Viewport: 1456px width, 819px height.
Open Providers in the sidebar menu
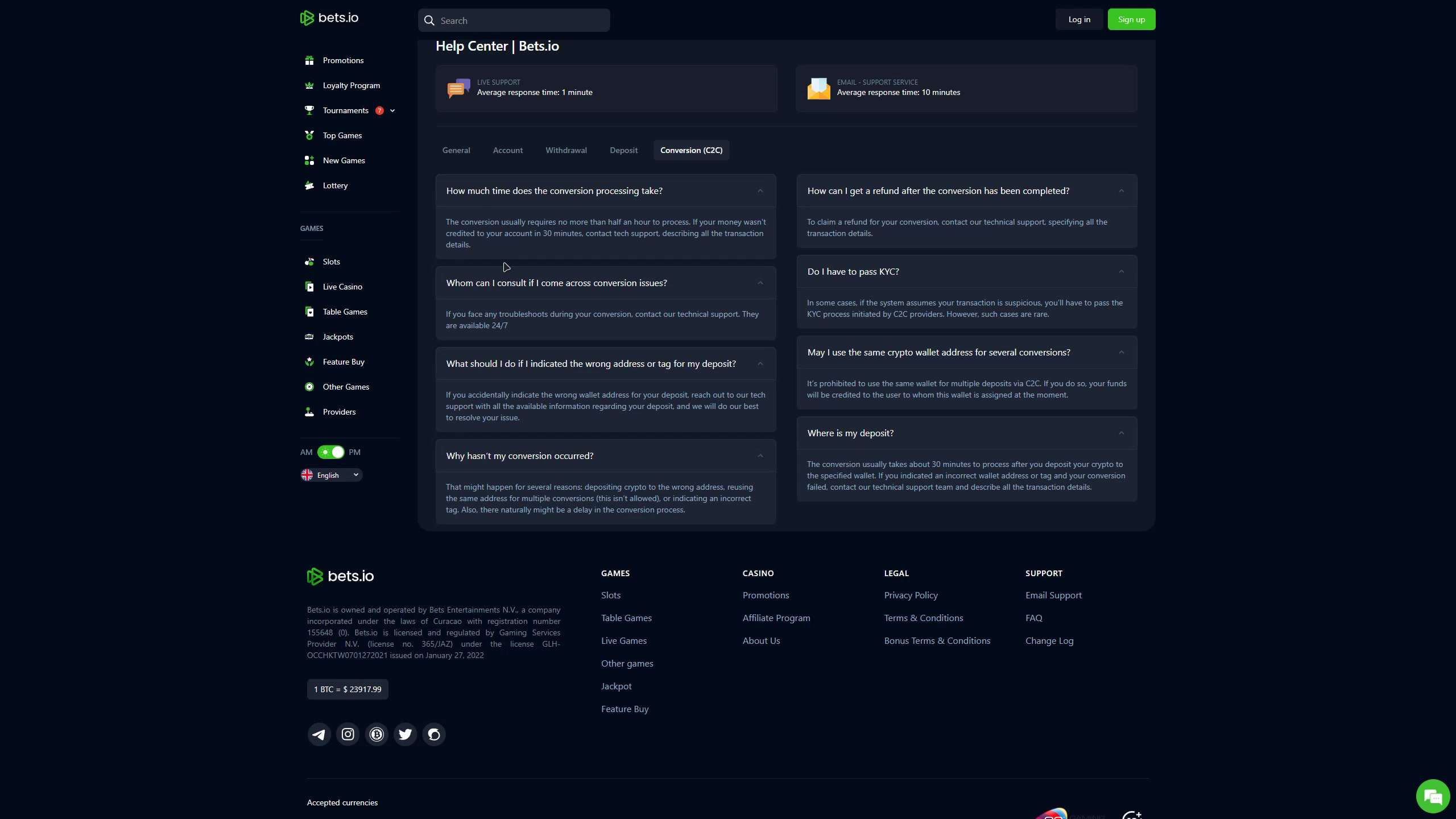point(339,412)
